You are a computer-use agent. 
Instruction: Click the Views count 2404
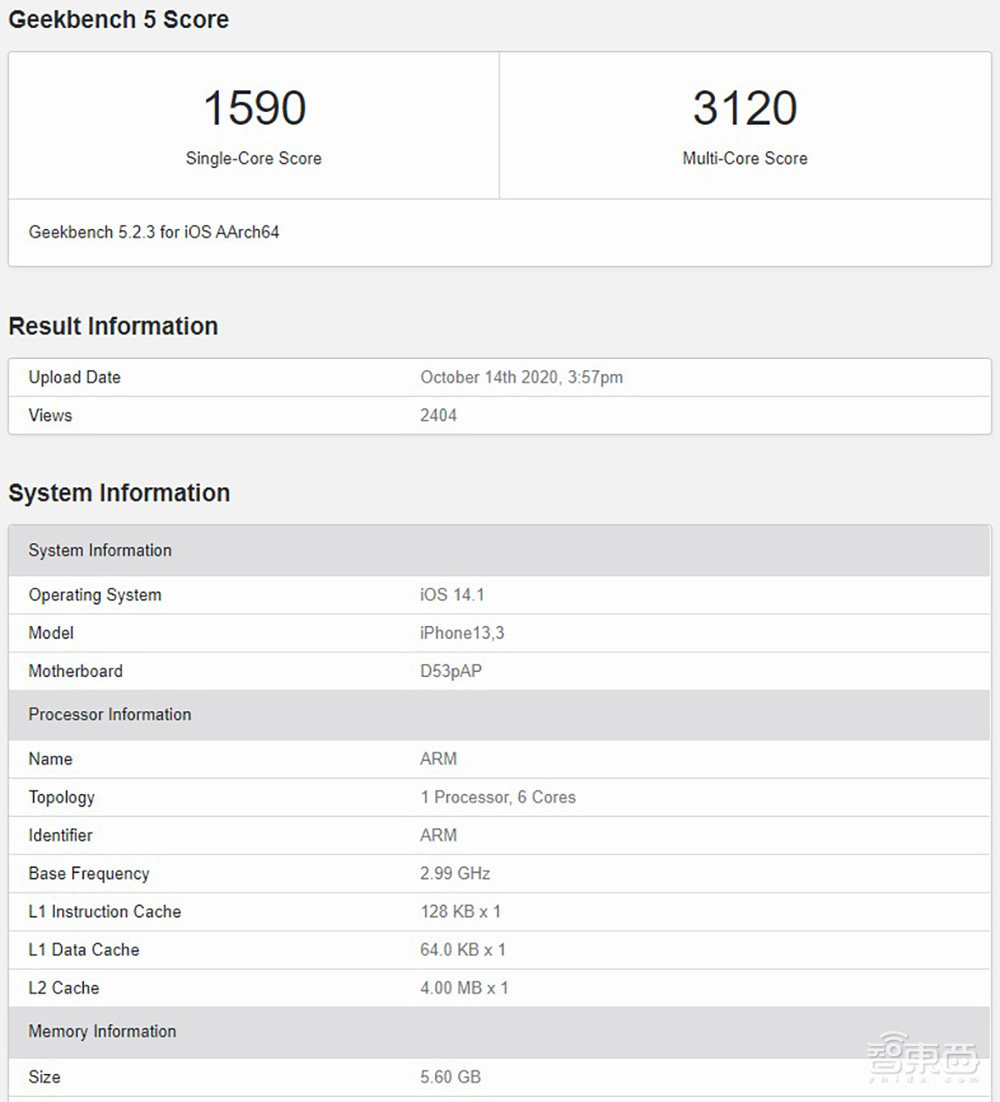click(439, 415)
